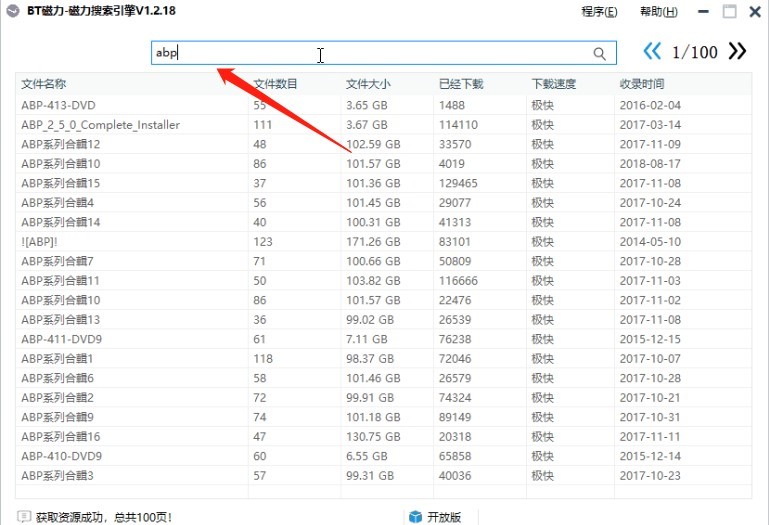Sort by 文件名称 column header
769x525 pixels.
click(x=44, y=84)
